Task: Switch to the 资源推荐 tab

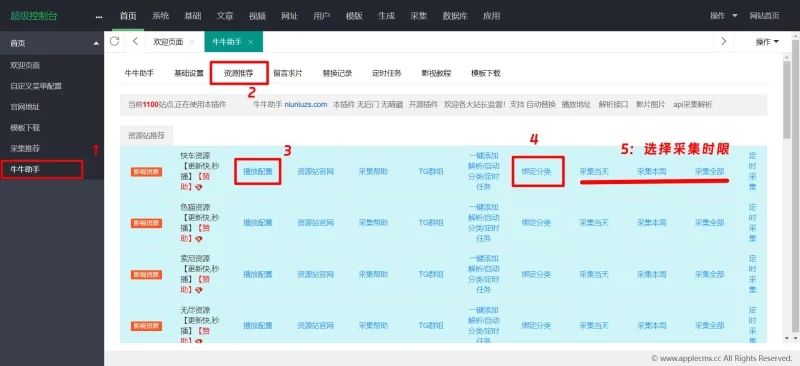Action: [x=238, y=74]
